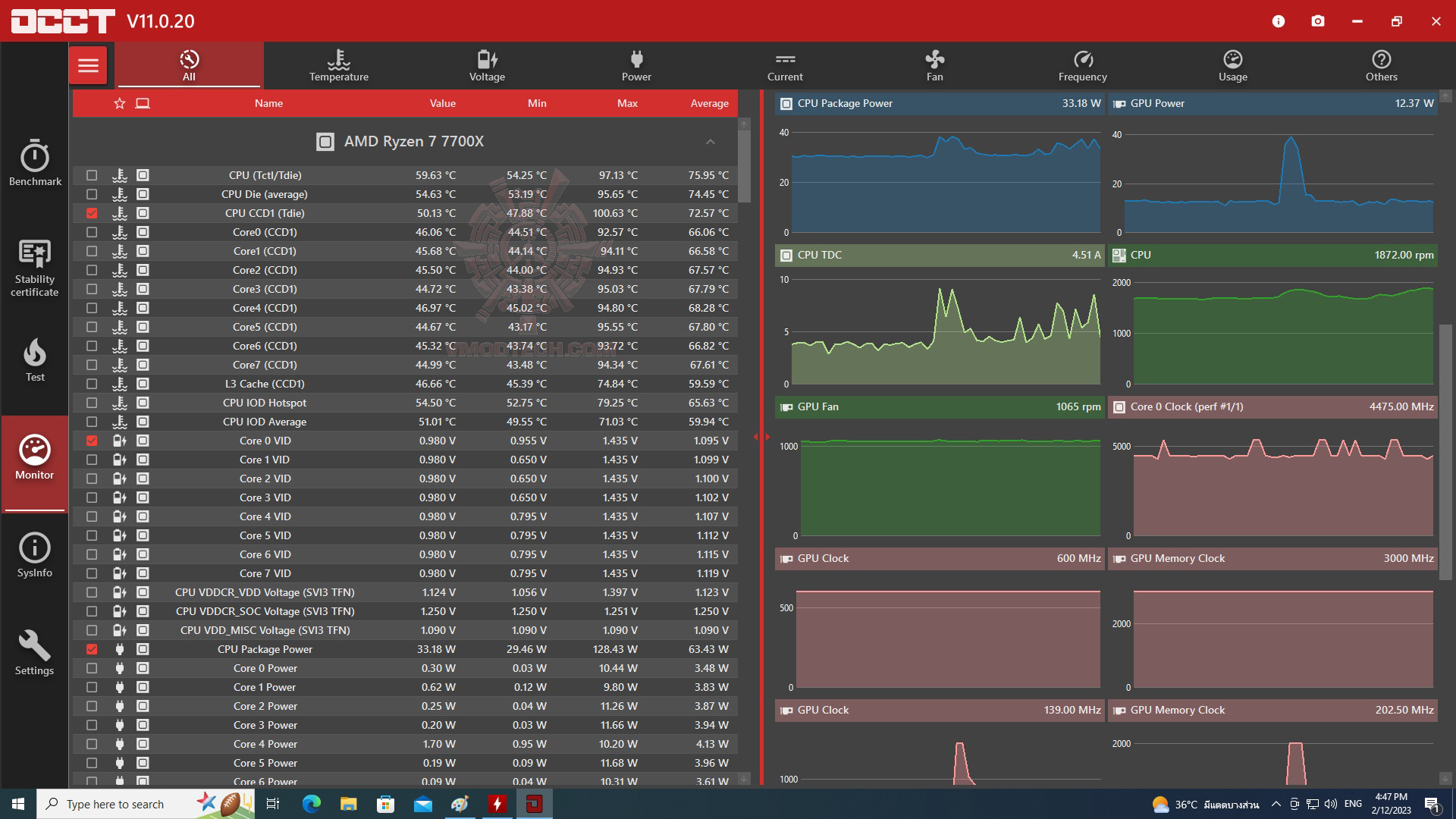
Task: Click the Windows taskbar search box
Action: pos(114,804)
